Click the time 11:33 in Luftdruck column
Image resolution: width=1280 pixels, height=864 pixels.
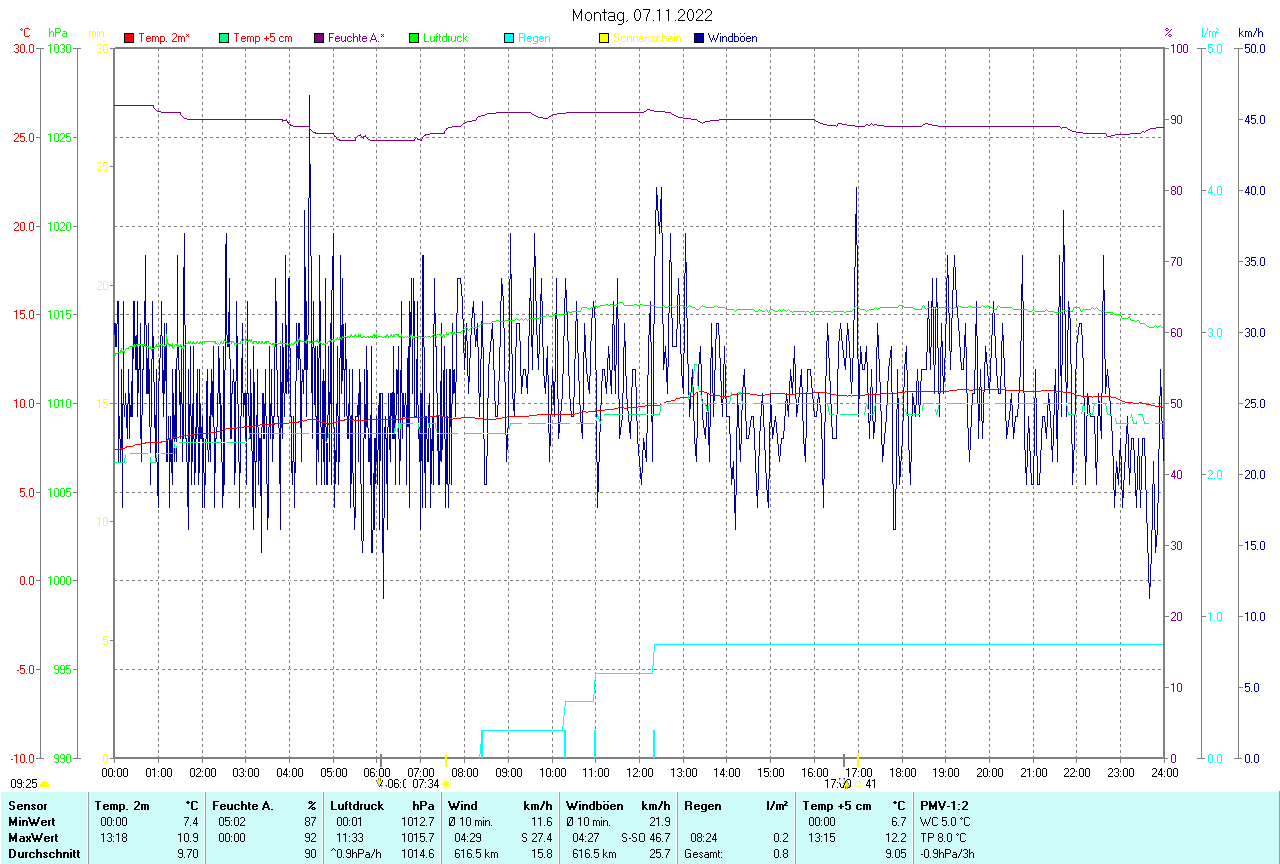point(351,837)
